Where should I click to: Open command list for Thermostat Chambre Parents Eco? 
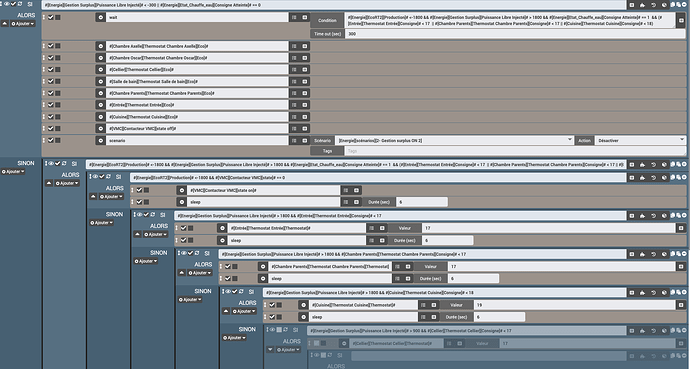[x=294, y=93]
